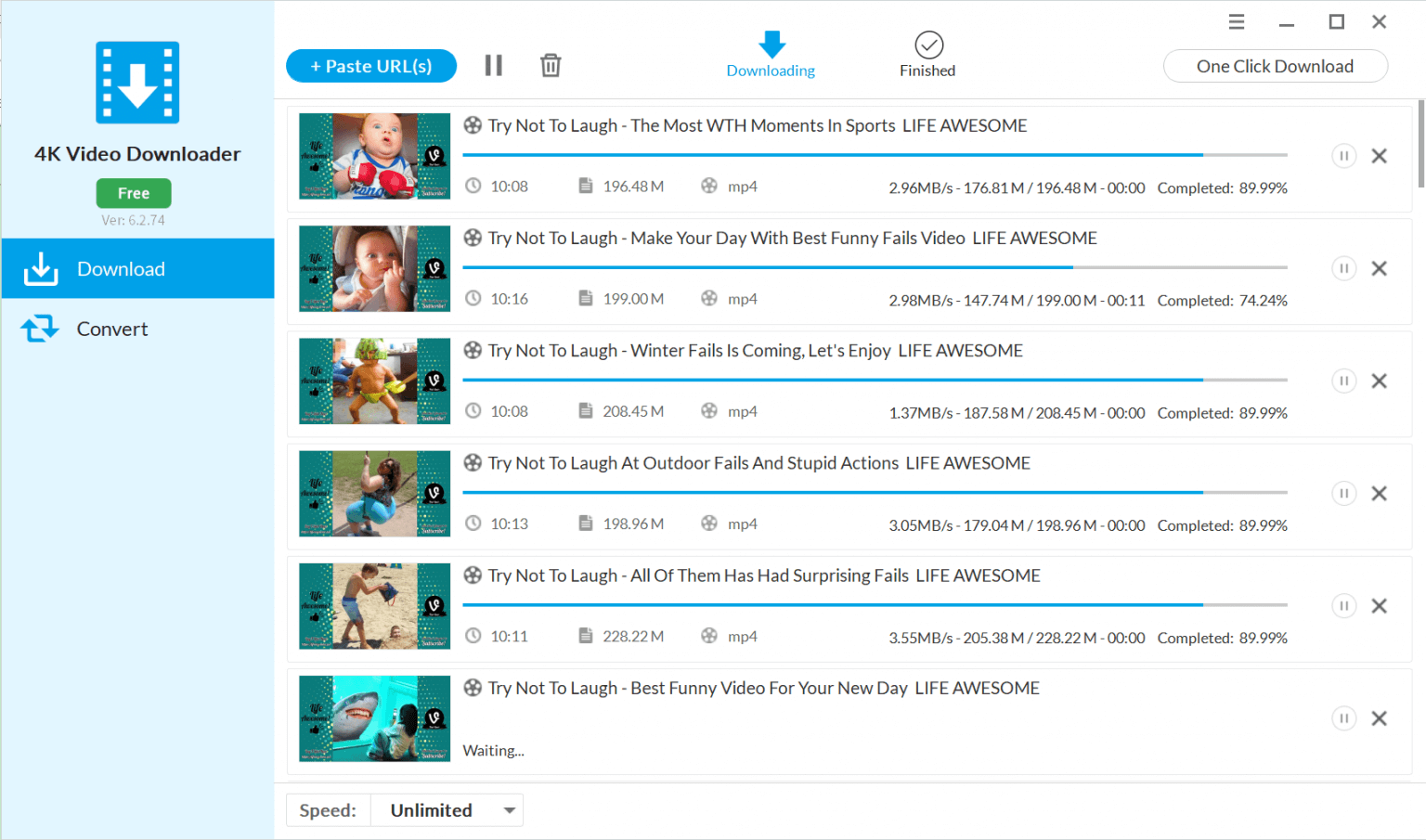Viewport: 1426px width, 840px height.
Task: Cancel the Outdoor Fails download
Action: point(1380,493)
